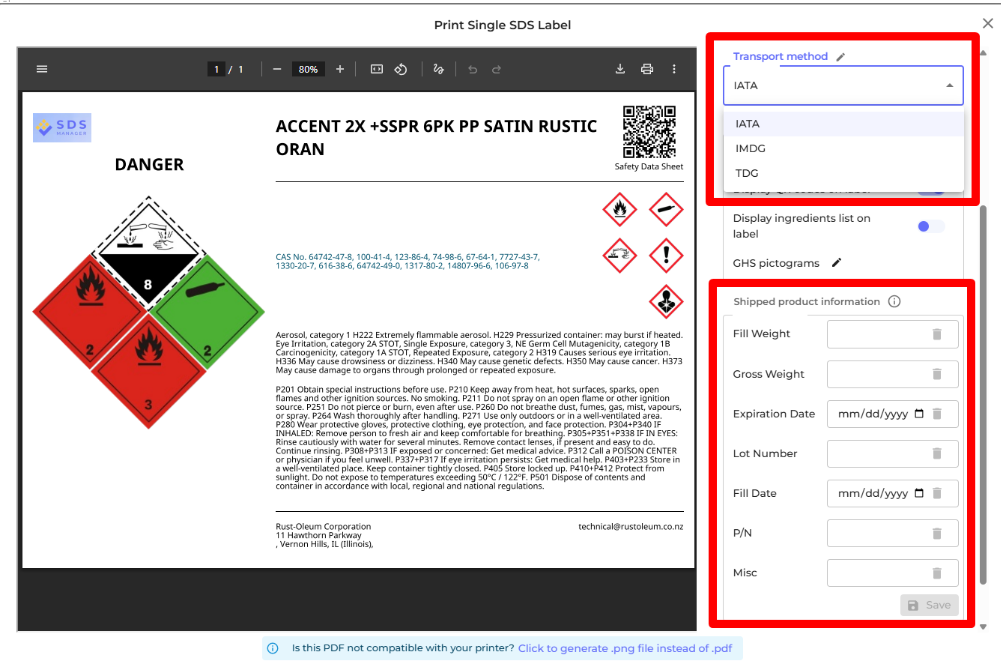Open PDF viewer more actions menu
This screenshot has width=1001, height=665.
point(674,69)
